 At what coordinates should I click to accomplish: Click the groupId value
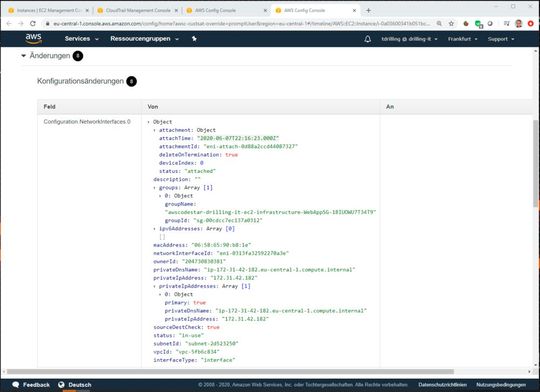(228, 220)
